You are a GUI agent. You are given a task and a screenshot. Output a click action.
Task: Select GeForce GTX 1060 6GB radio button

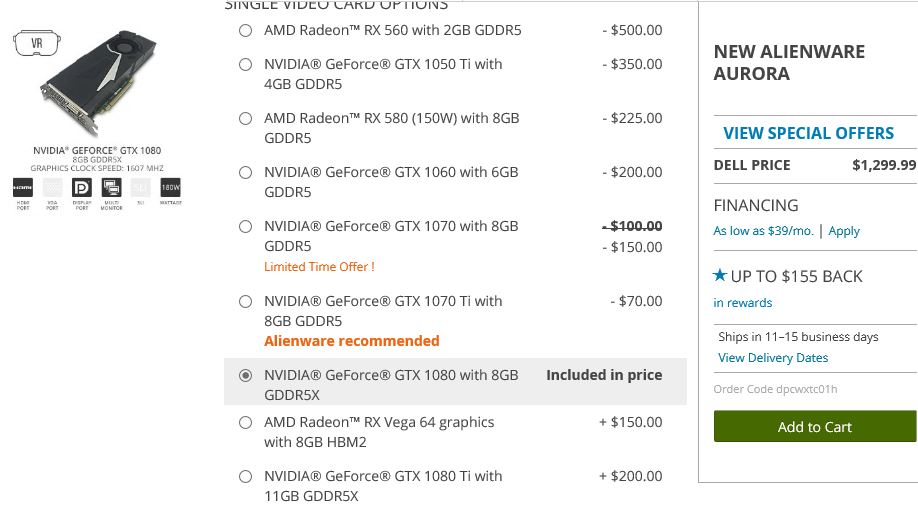point(245,172)
